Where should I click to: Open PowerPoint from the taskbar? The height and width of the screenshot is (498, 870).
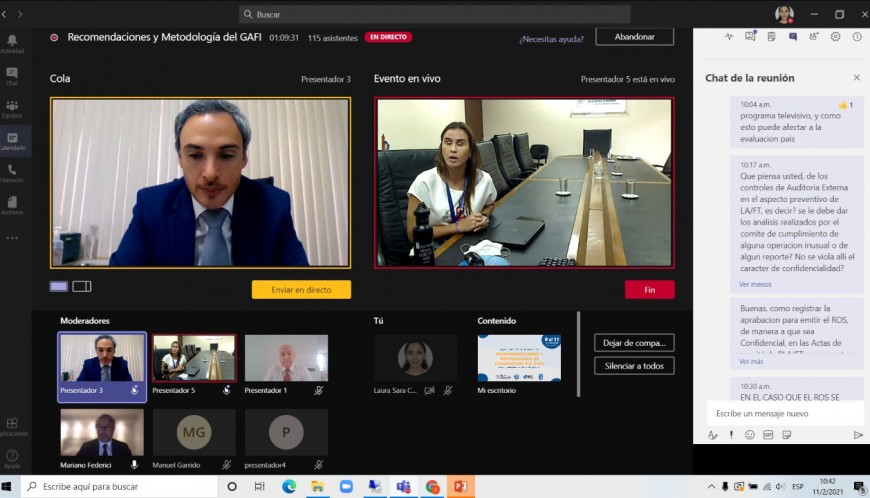pos(461,486)
